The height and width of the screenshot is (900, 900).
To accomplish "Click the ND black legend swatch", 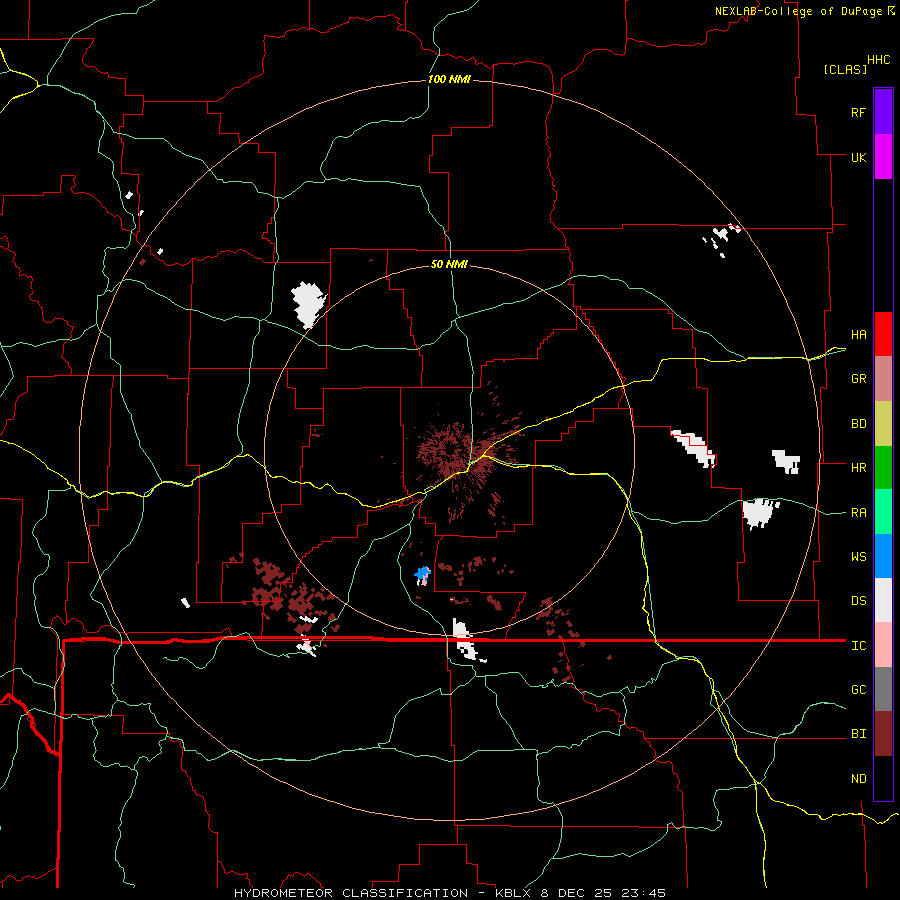I will pyautogui.click(x=883, y=778).
